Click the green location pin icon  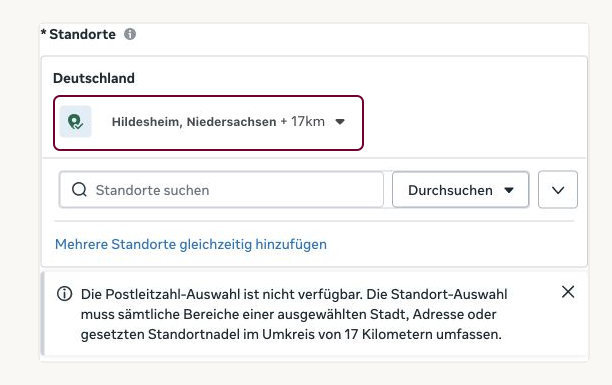coord(75,121)
